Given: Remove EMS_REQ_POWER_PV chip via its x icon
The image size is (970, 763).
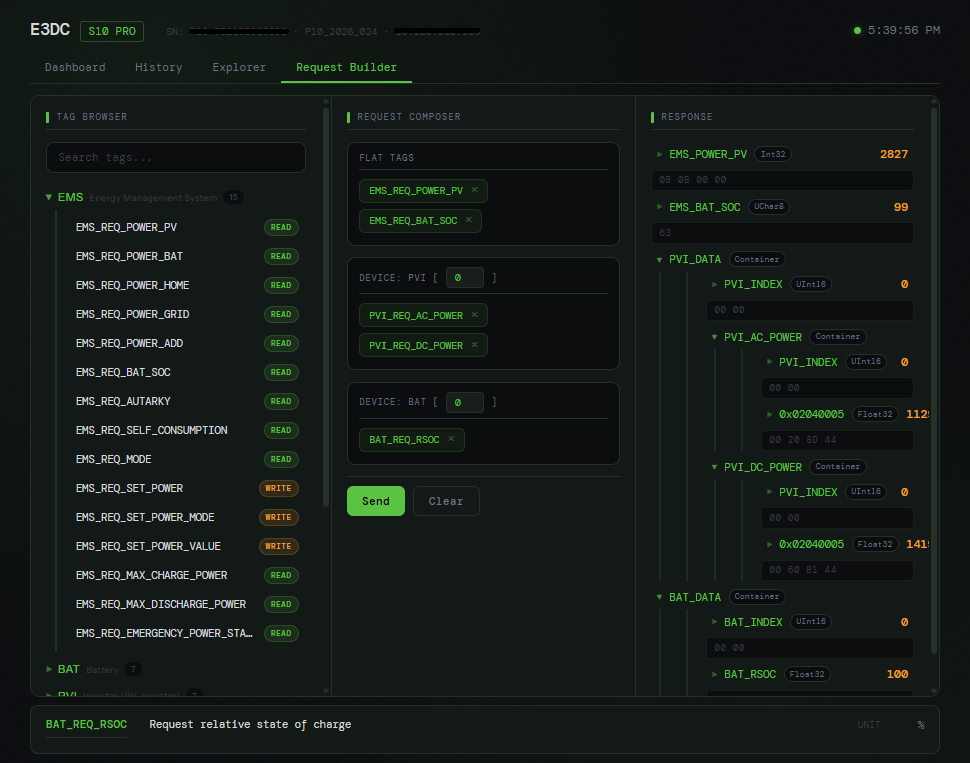Looking at the screenshot, I should (x=474, y=190).
